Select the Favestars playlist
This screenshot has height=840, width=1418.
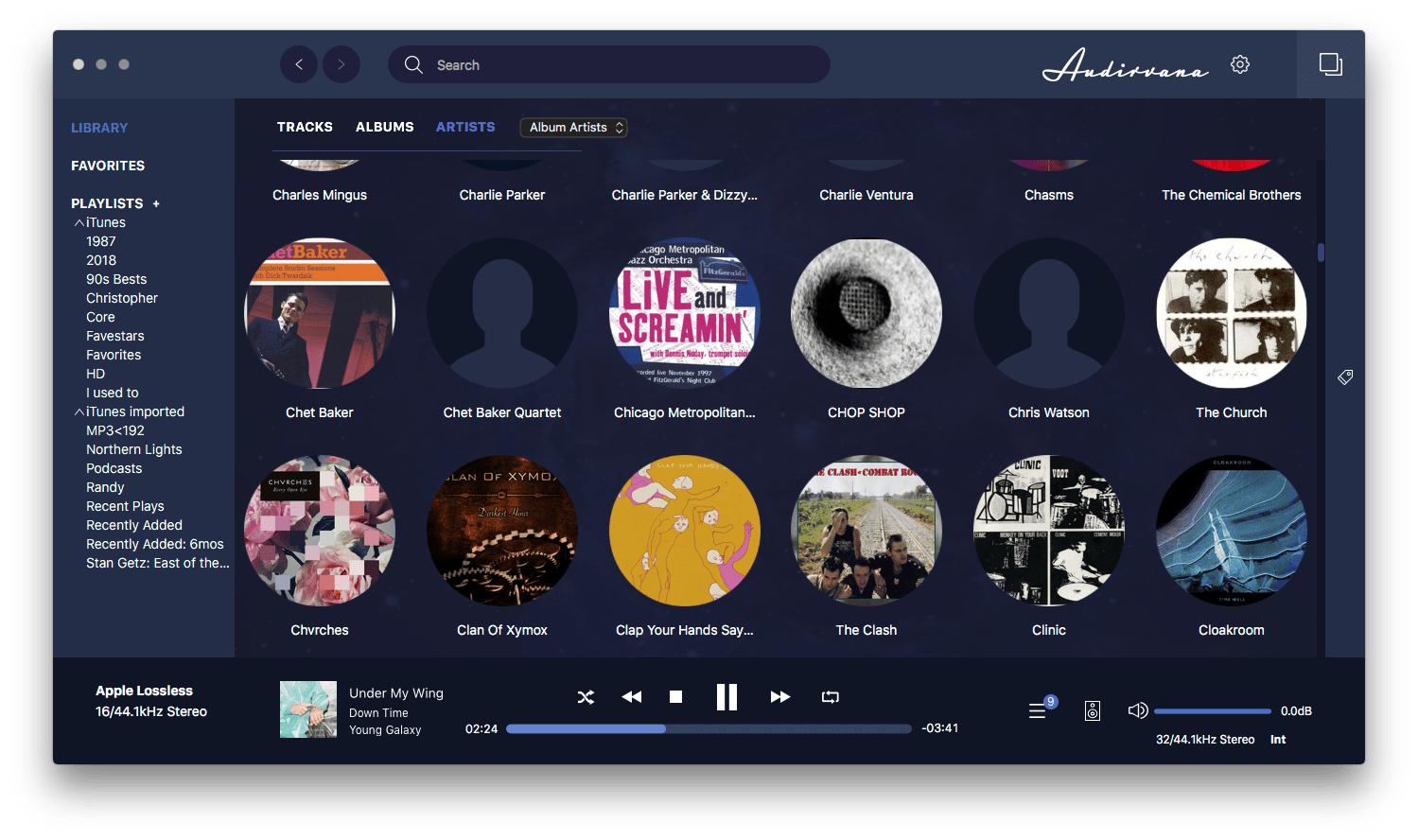coord(115,336)
